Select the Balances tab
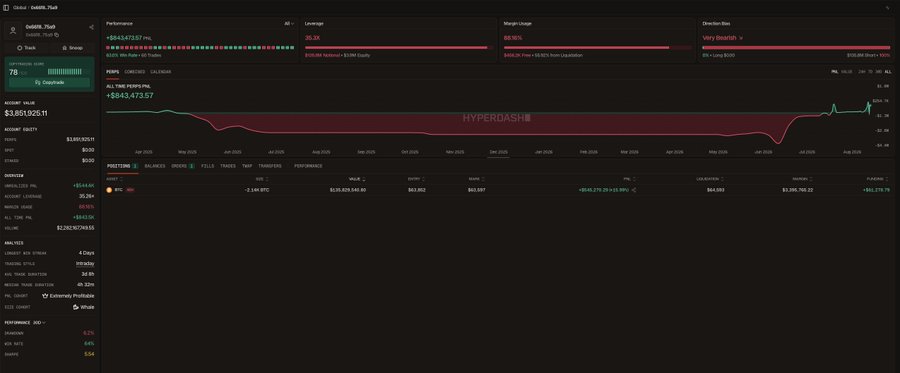Viewport: 900px width, 373px height. 155,166
